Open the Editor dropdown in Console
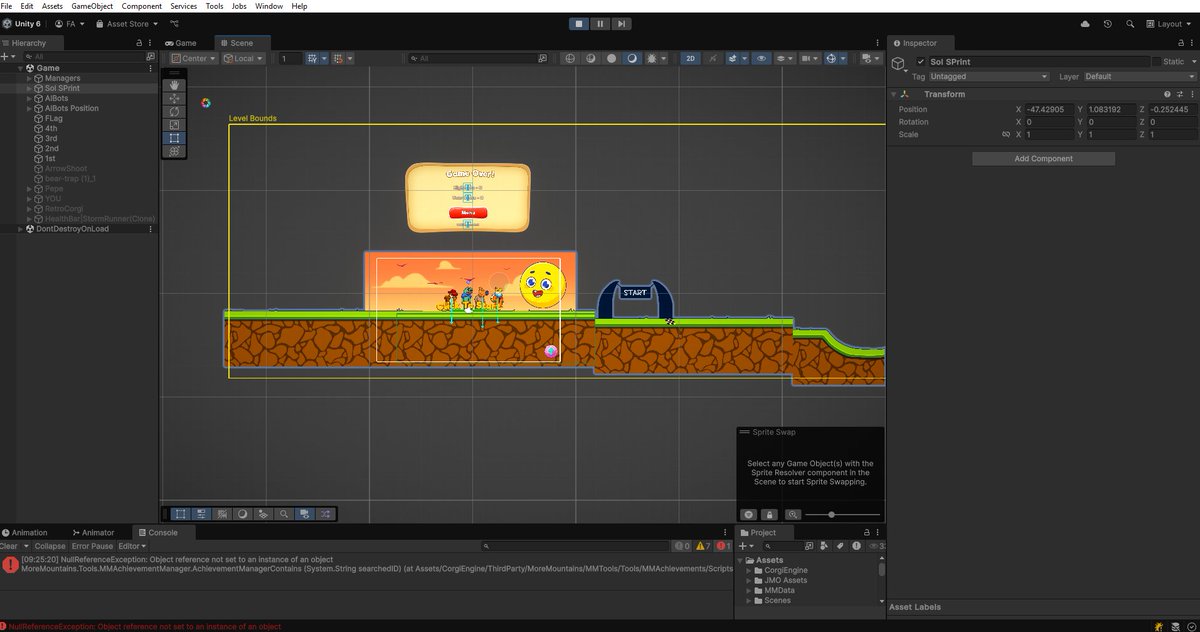The image size is (1200, 632). (x=132, y=546)
